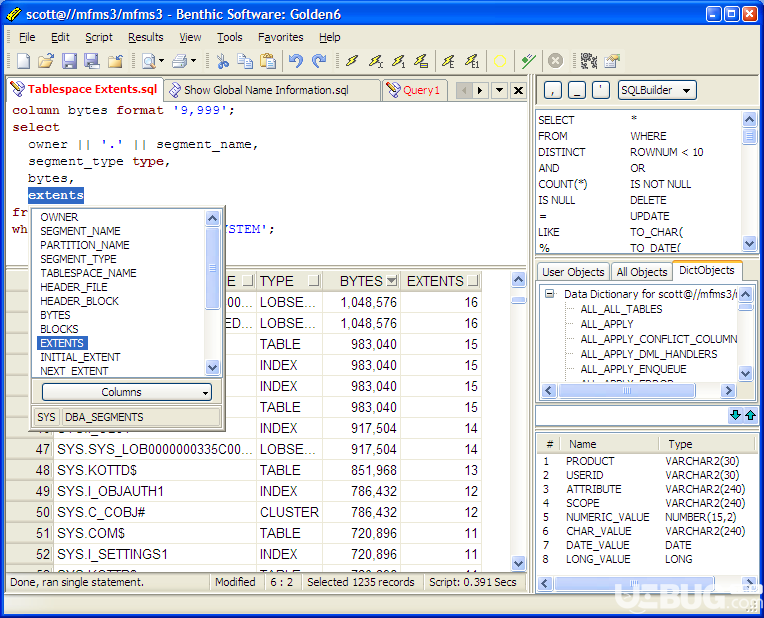Screen dimensions: 764x618
Task: Select ALL_ALL_TABLES in the dictionary tree
Action: [x=621, y=309]
